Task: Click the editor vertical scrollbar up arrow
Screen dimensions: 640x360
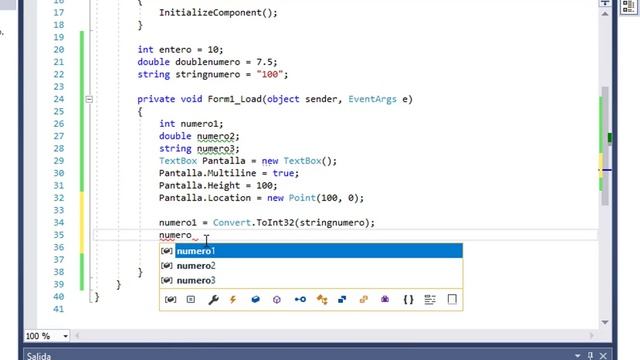Action: click(x=604, y=14)
